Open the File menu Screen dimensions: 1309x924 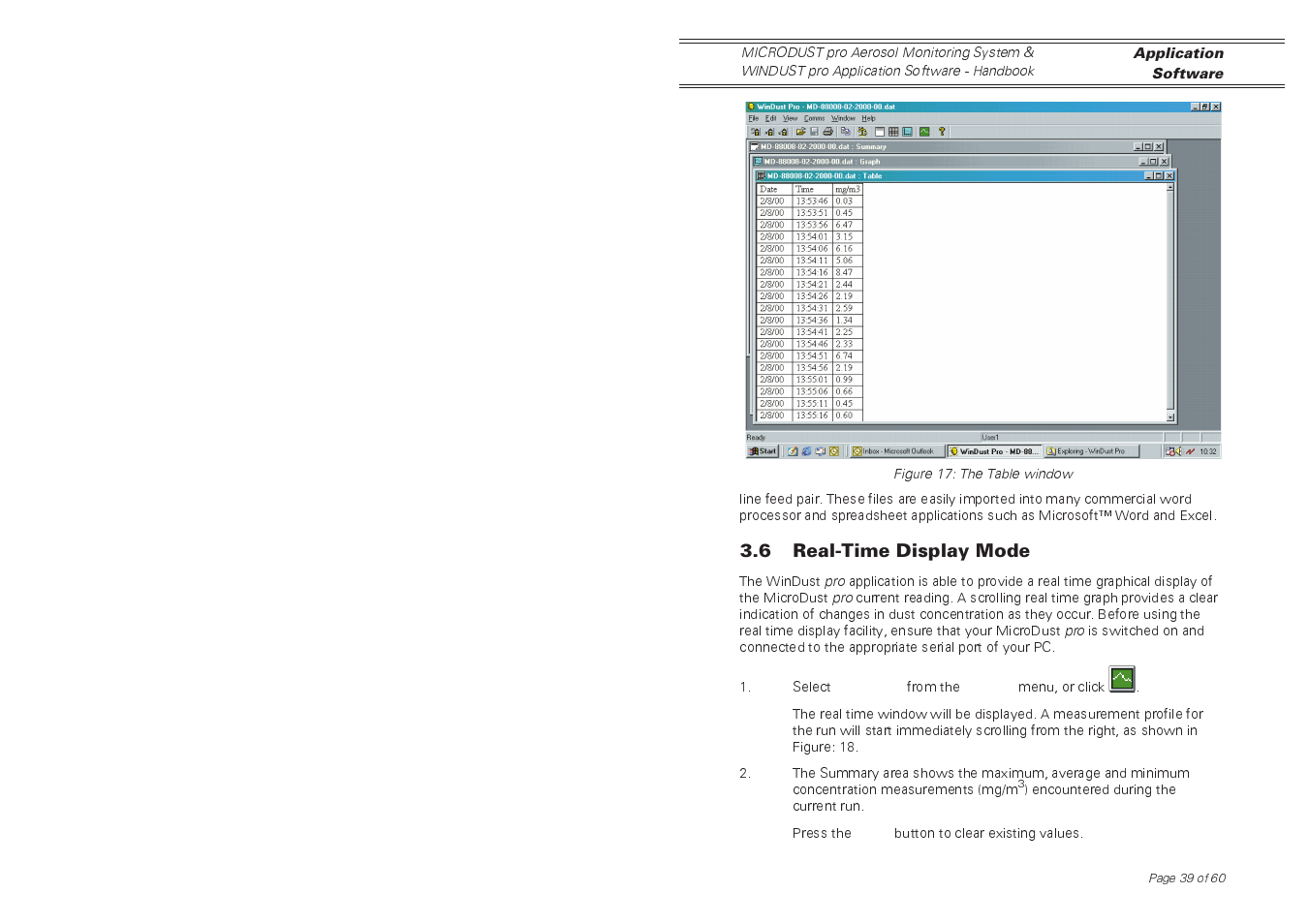754,118
